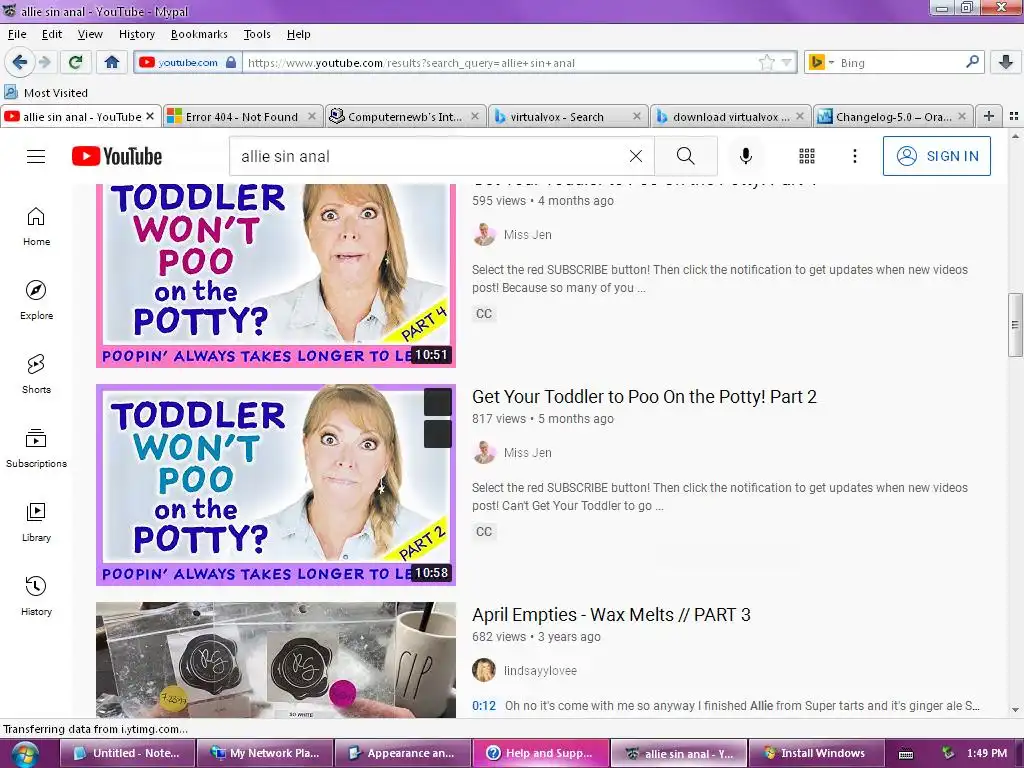Go to Home in the YouTube sidebar
The image size is (1024, 768).
37,227
